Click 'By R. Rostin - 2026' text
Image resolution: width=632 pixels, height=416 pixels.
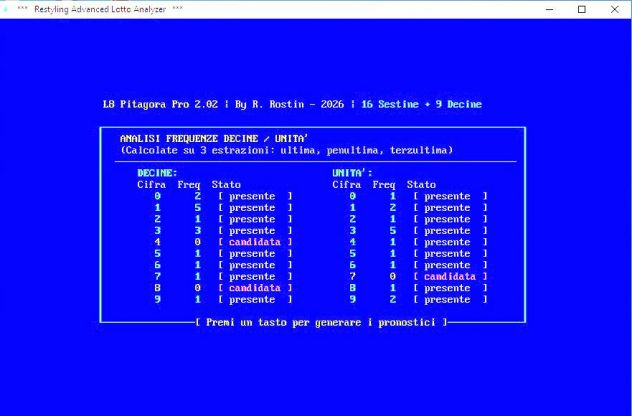click(x=289, y=104)
